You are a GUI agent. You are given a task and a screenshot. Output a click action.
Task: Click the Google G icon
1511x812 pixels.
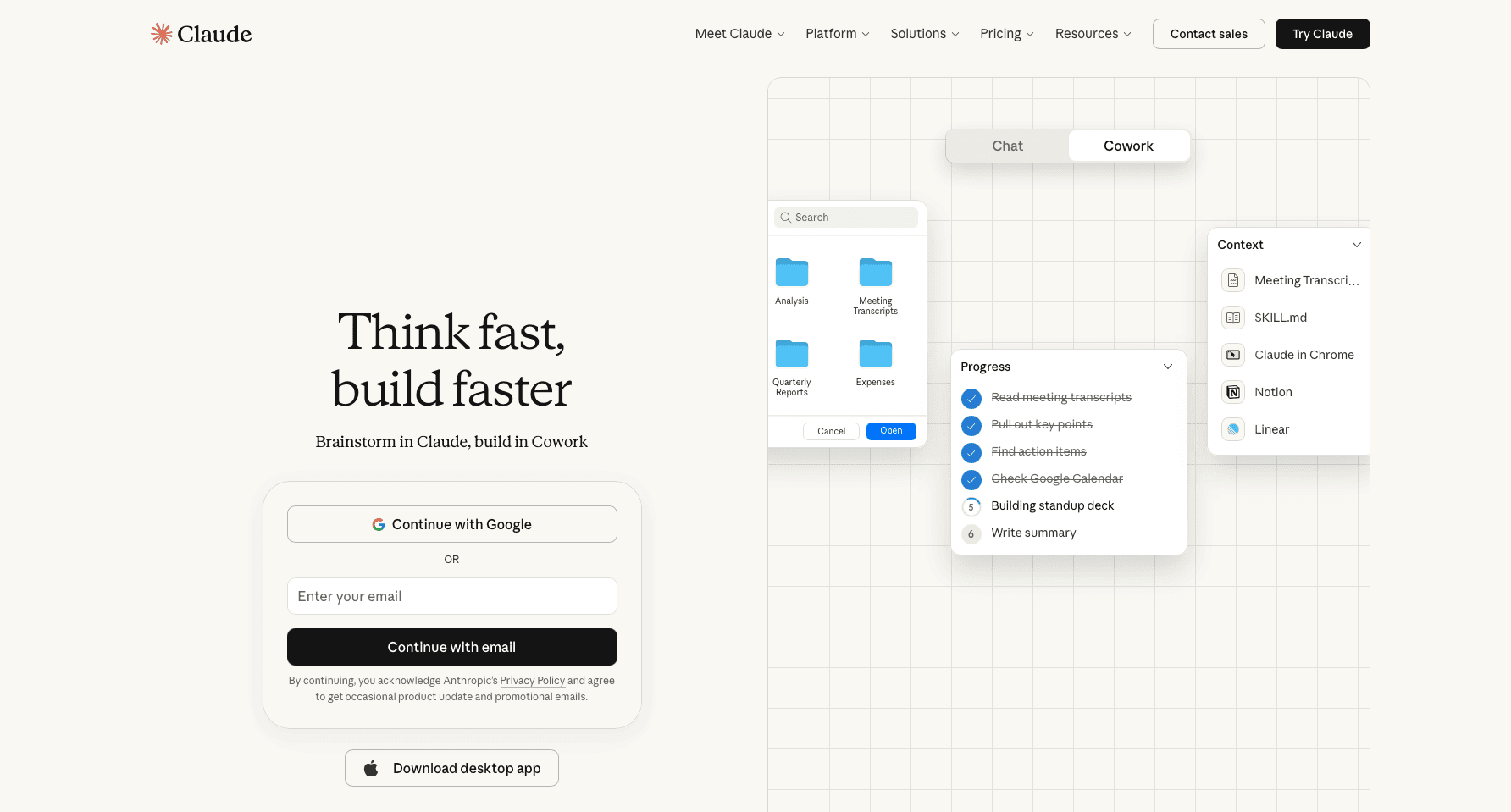point(379,525)
